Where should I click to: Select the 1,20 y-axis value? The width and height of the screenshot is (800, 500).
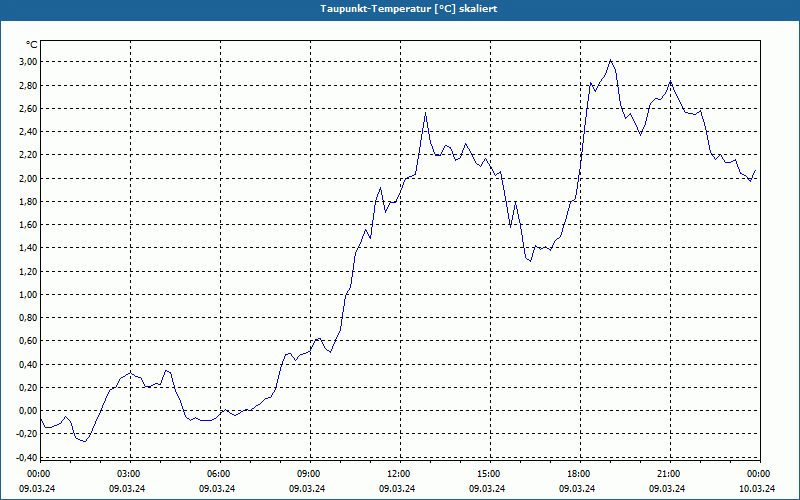[x=29, y=271]
